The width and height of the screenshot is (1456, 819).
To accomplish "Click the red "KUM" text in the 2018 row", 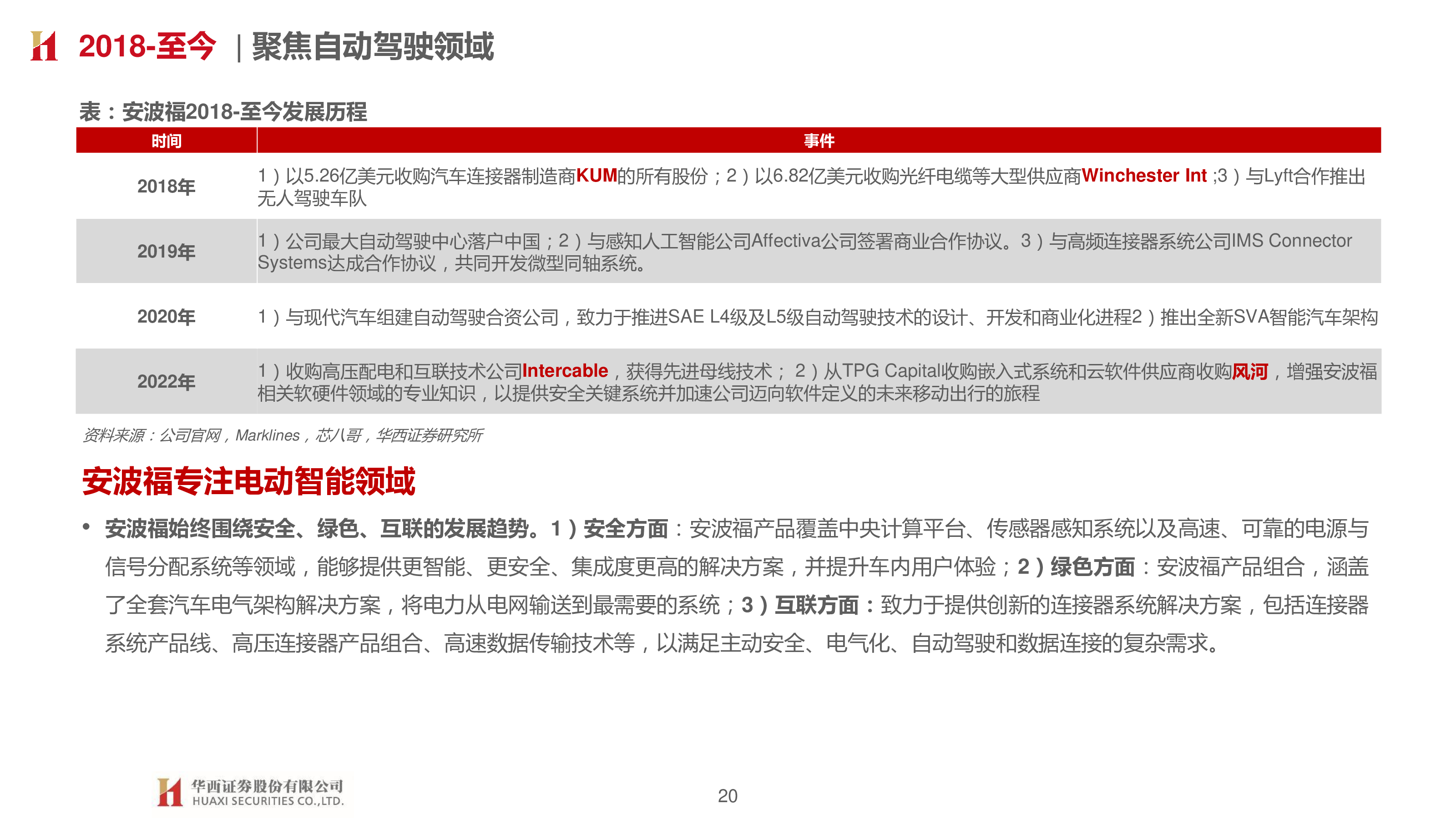I will point(597,176).
